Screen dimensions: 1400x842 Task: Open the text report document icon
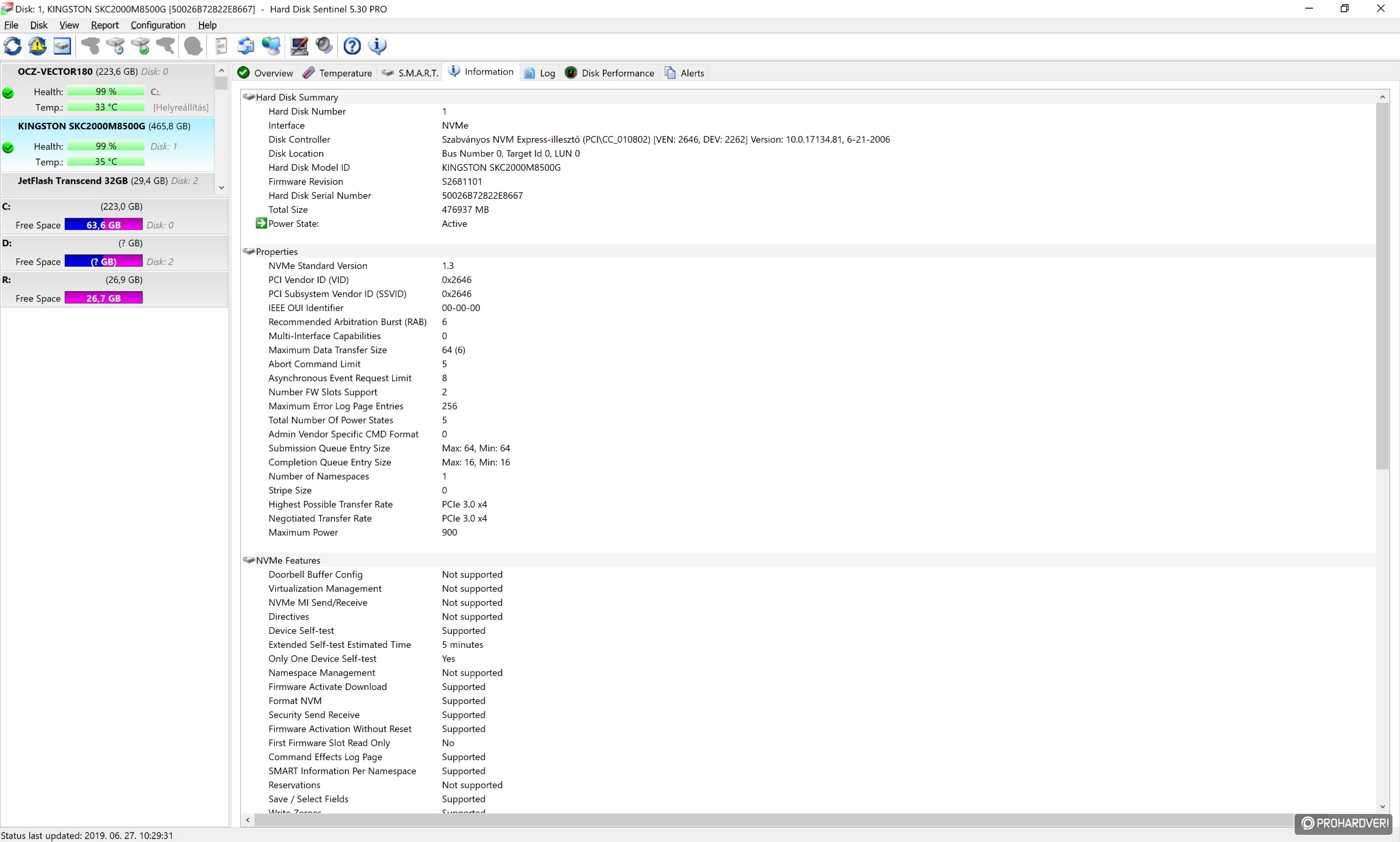click(x=221, y=46)
